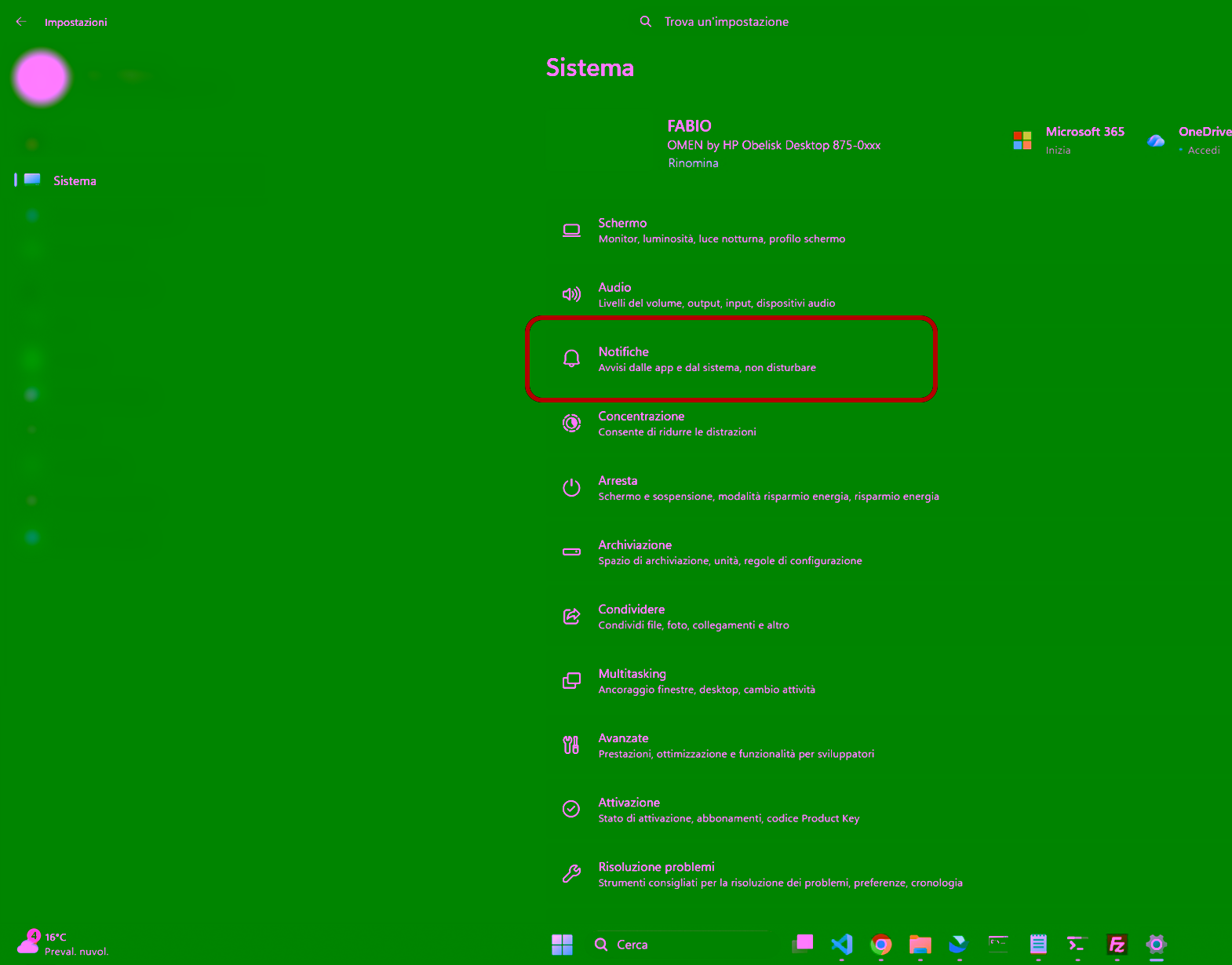The width and height of the screenshot is (1232, 965).
Task: Open the Task View button on the taskbar
Action: (x=803, y=944)
